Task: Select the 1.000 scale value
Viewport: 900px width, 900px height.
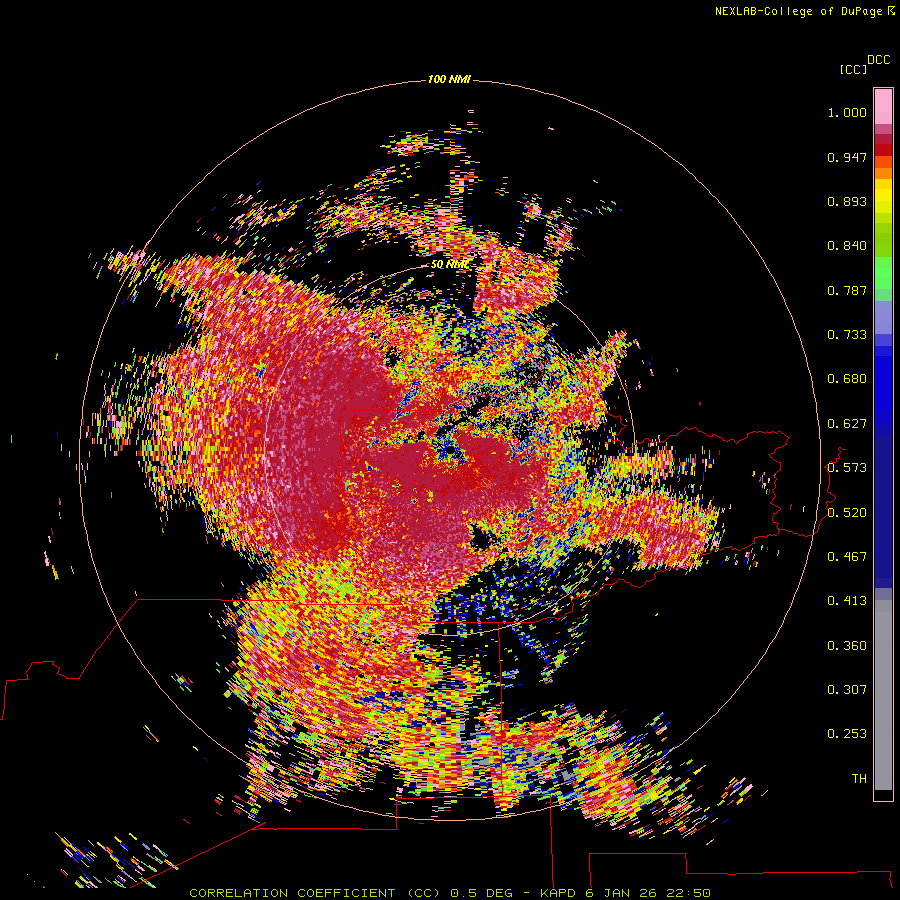Action: pyautogui.click(x=847, y=112)
